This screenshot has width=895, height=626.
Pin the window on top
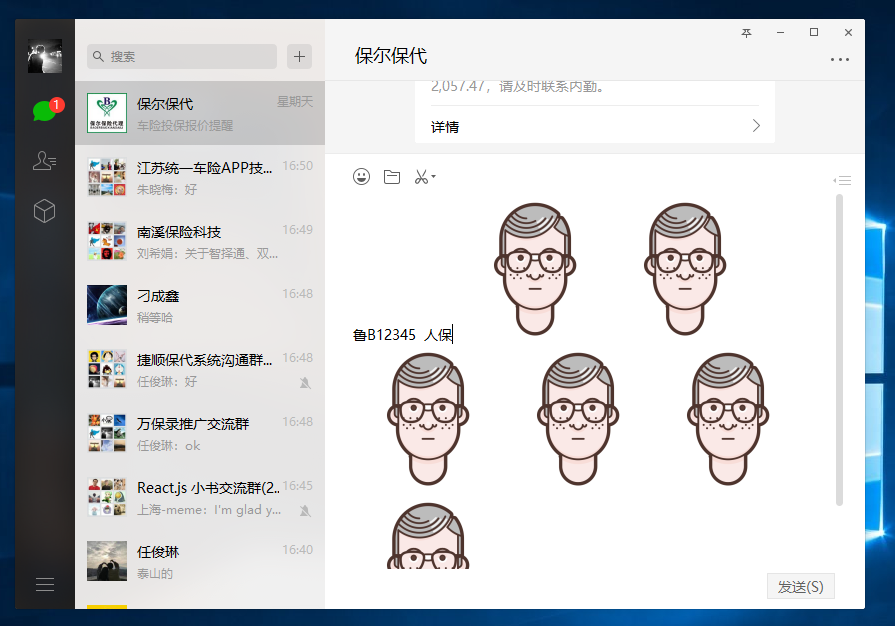746,33
